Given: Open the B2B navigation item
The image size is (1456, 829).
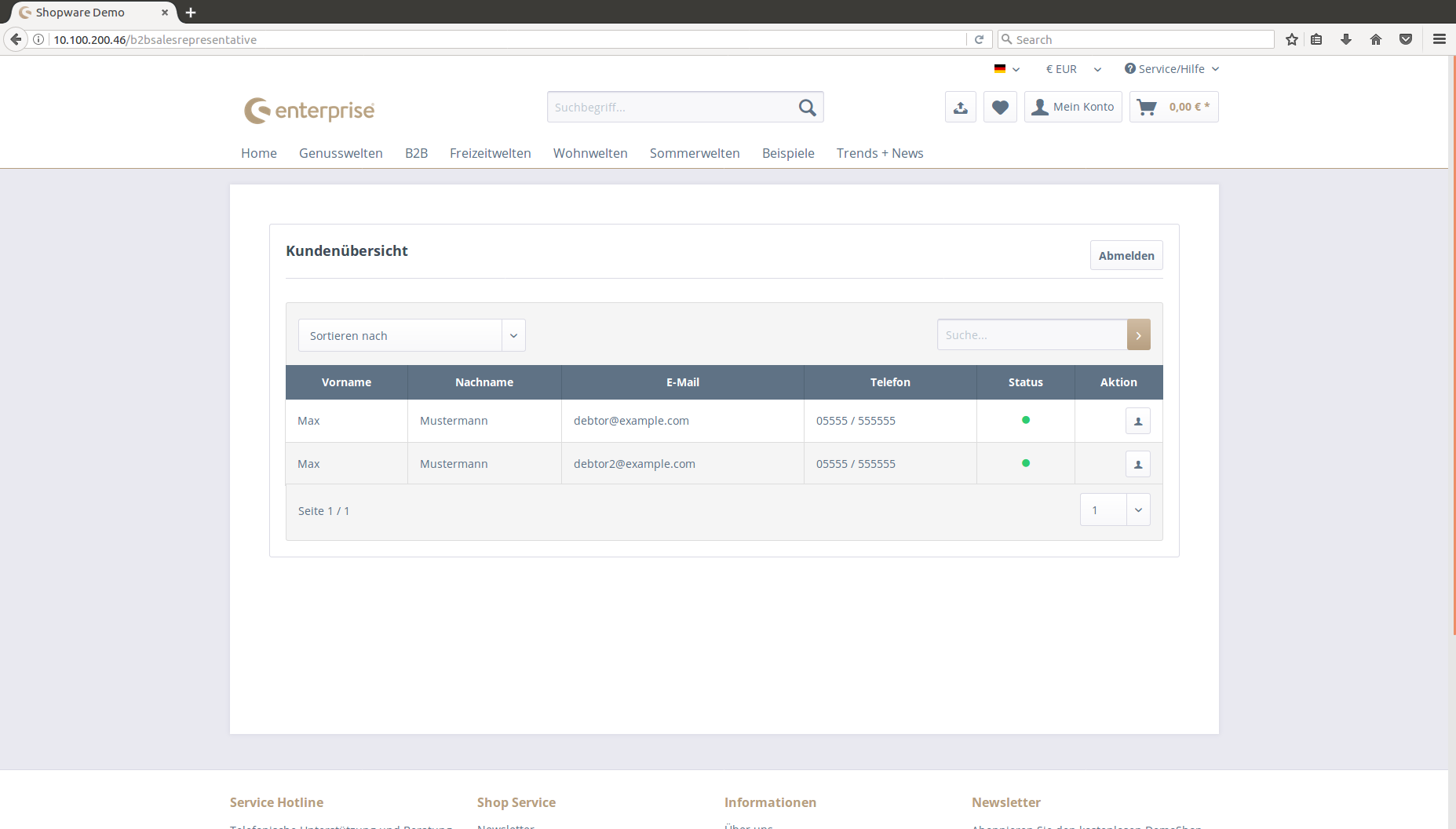Looking at the screenshot, I should [416, 153].
